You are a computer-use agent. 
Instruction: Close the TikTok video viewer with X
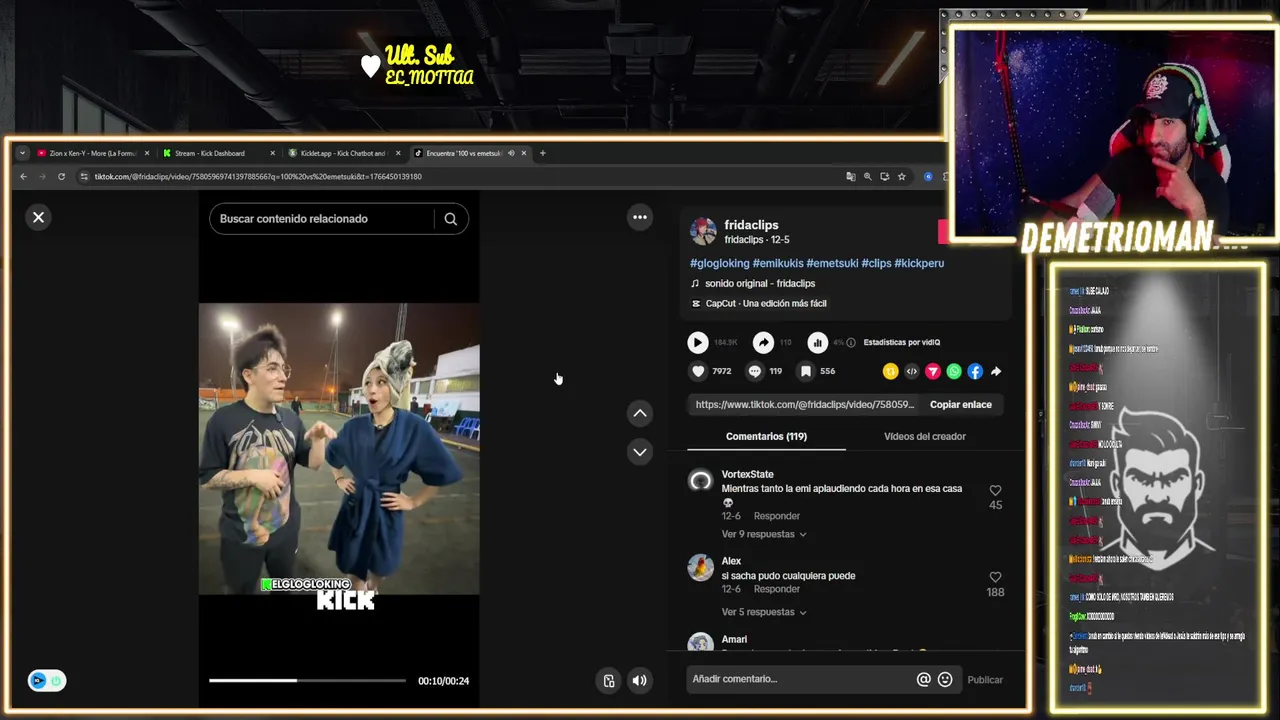coord(38,217)
